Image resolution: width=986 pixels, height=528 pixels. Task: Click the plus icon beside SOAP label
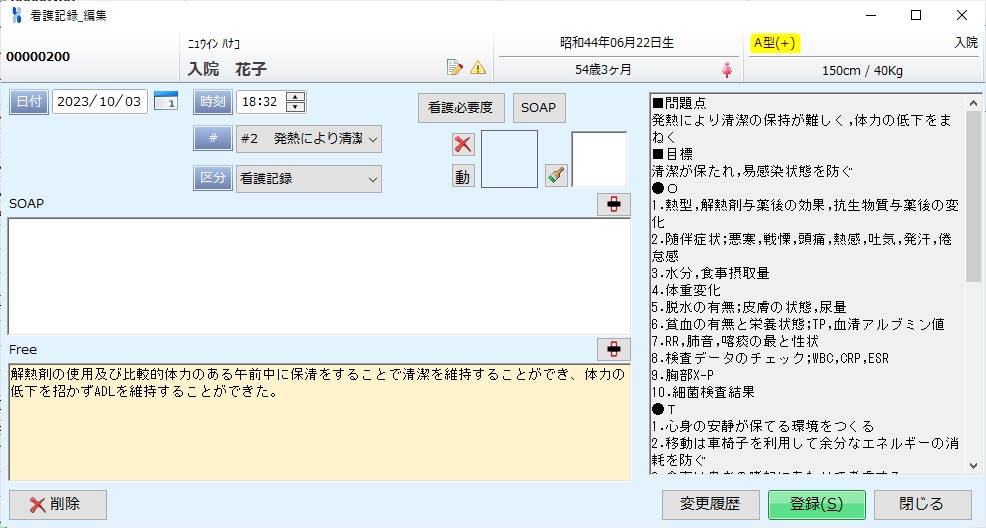click(614, 204)
